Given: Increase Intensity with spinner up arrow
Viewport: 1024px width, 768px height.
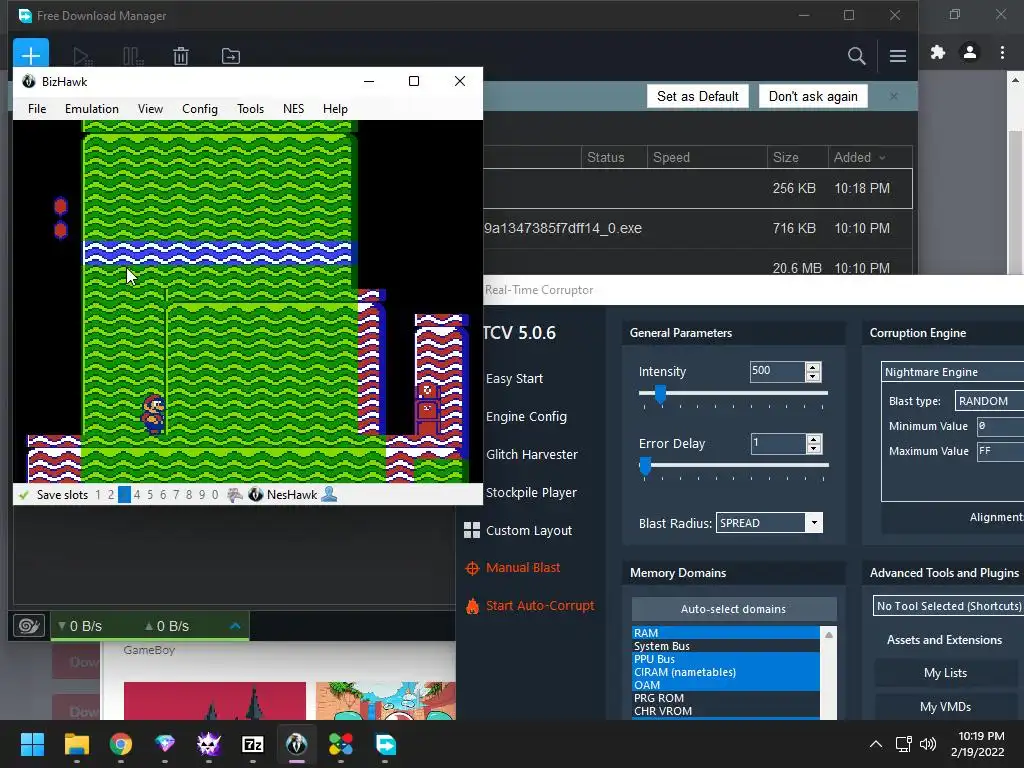Looking at the screenshot, I should 813,367.
